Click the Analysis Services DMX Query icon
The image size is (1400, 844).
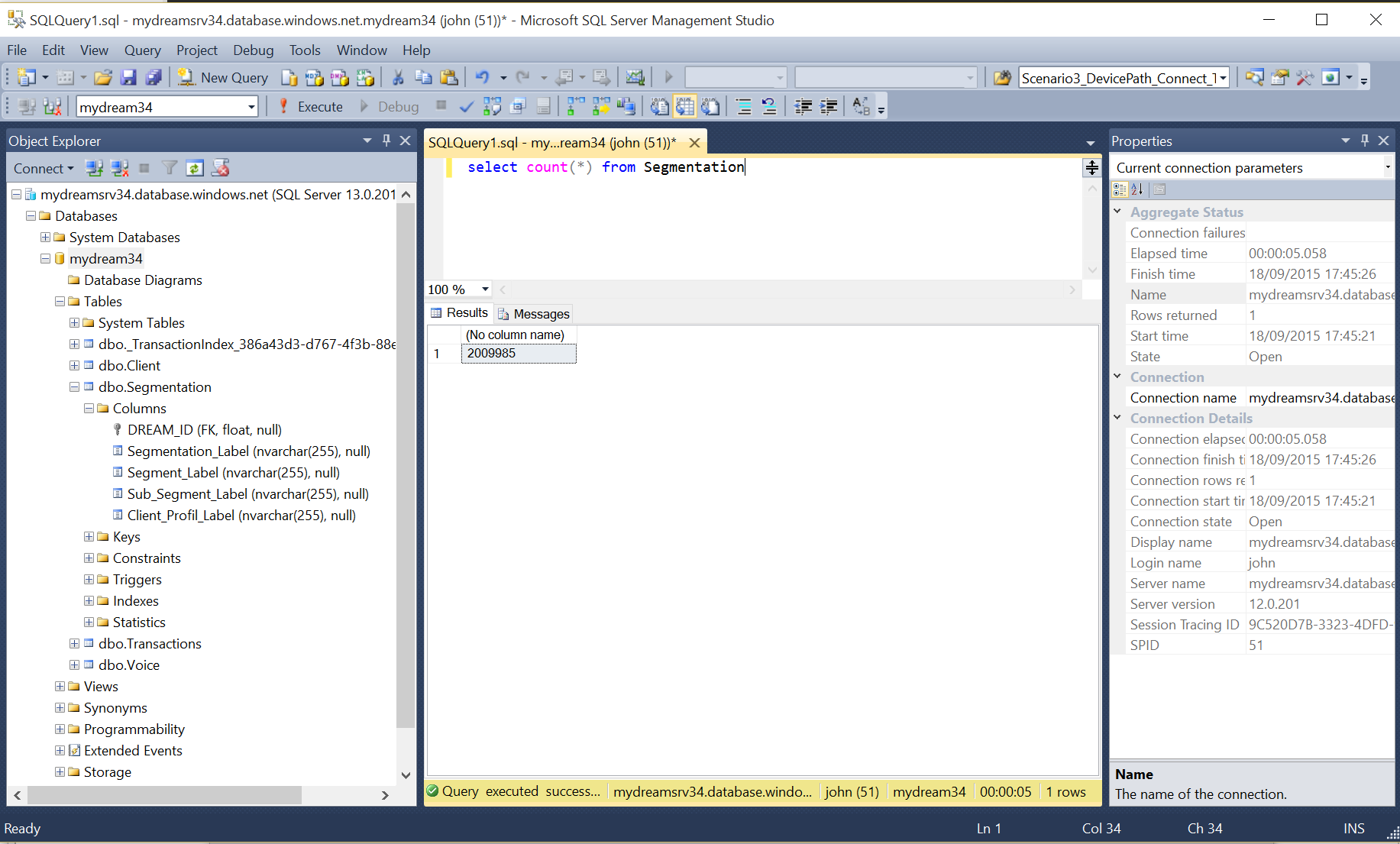[x=339, y=77]
